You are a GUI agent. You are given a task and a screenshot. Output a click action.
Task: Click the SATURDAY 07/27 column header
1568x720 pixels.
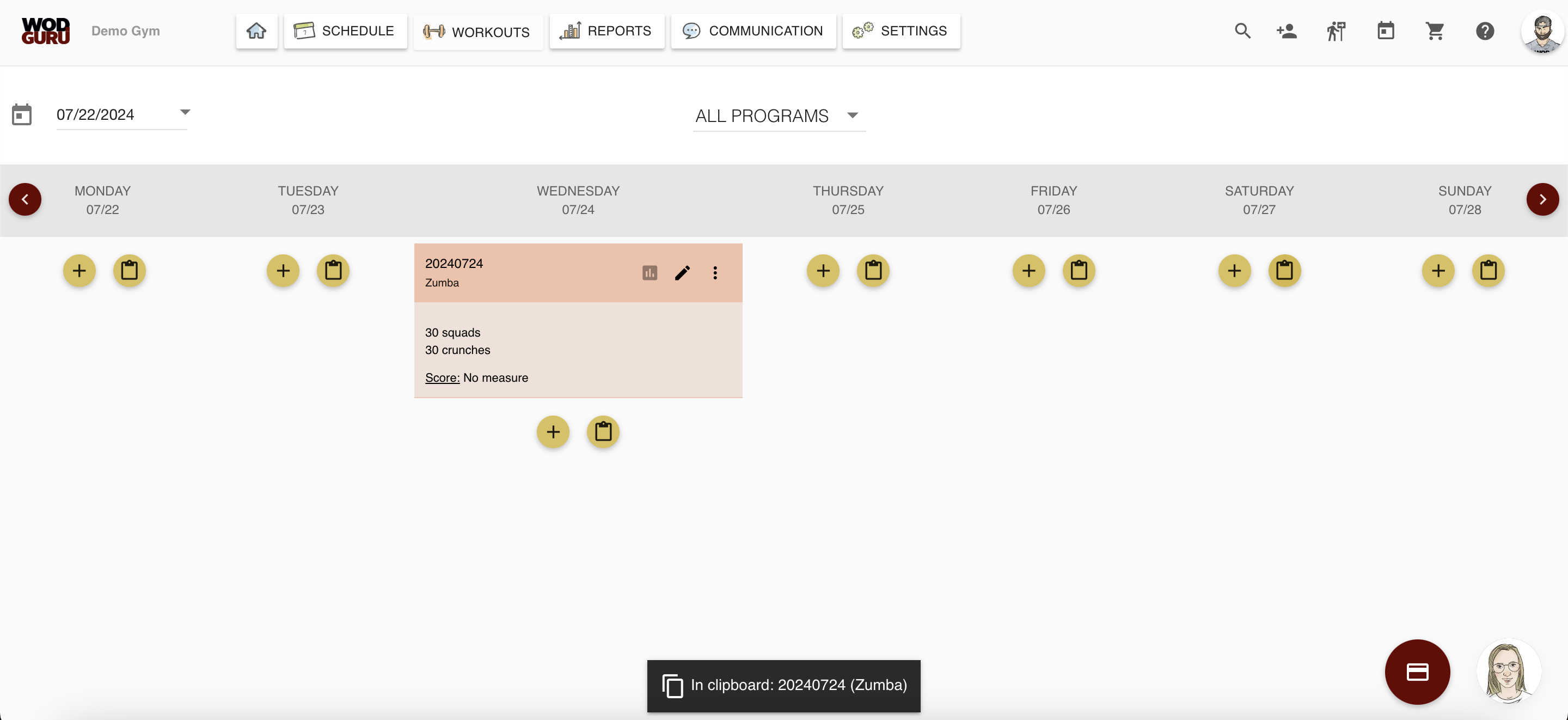point(1259,200)
